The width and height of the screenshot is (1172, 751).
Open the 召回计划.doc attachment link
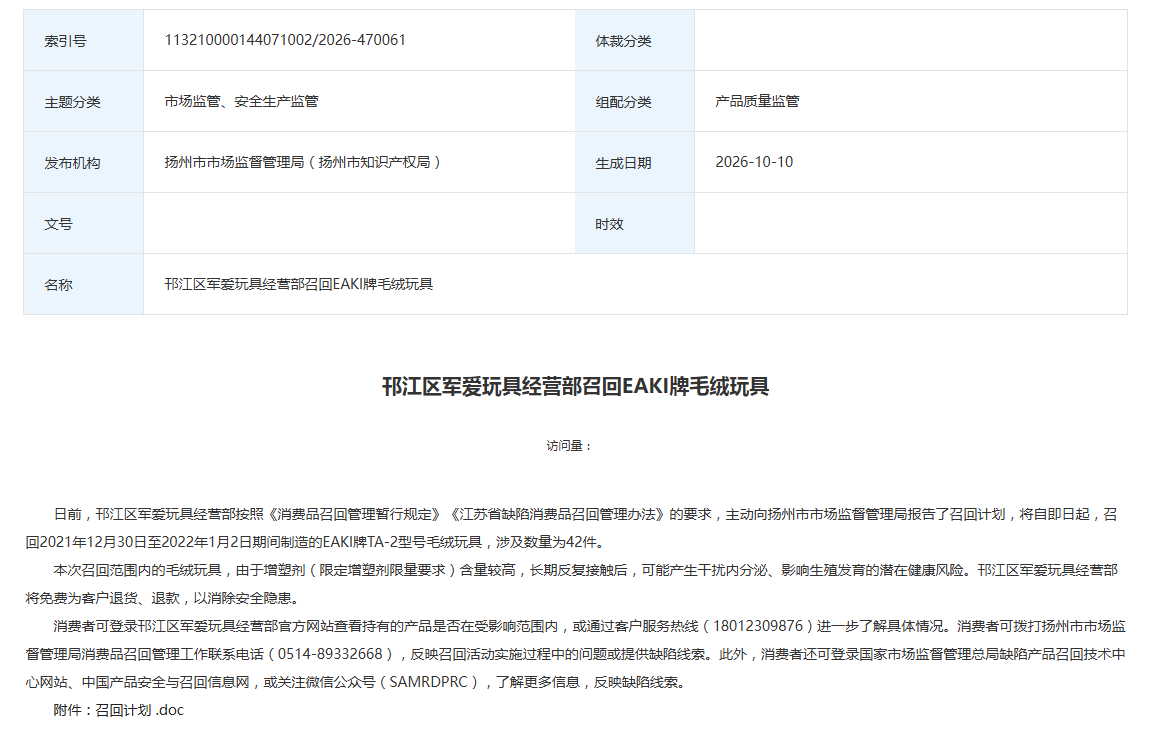[x=140, y=710]
